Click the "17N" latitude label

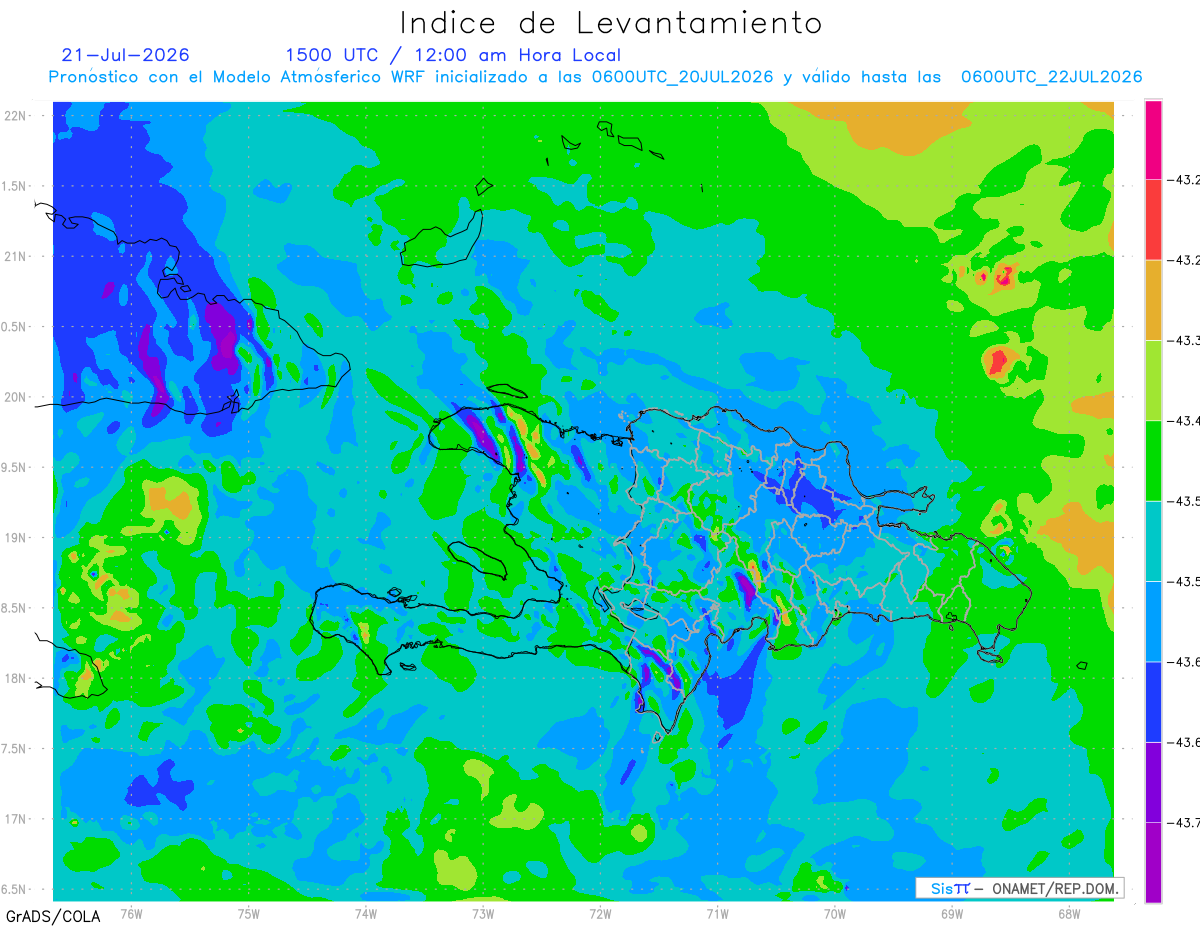(15, 819)
